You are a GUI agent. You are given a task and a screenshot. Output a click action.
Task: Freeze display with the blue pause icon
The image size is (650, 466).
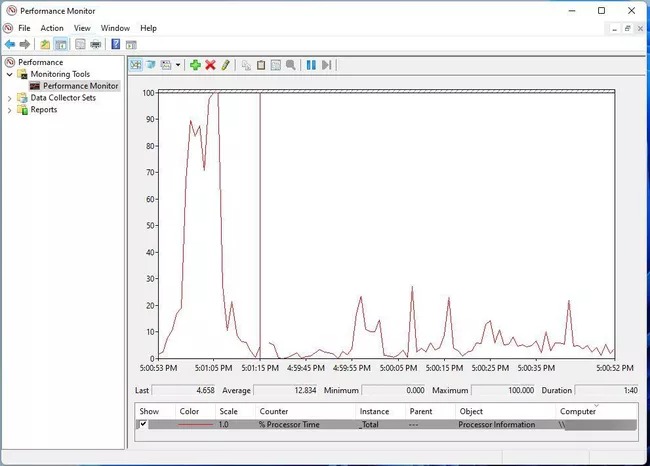311,65
